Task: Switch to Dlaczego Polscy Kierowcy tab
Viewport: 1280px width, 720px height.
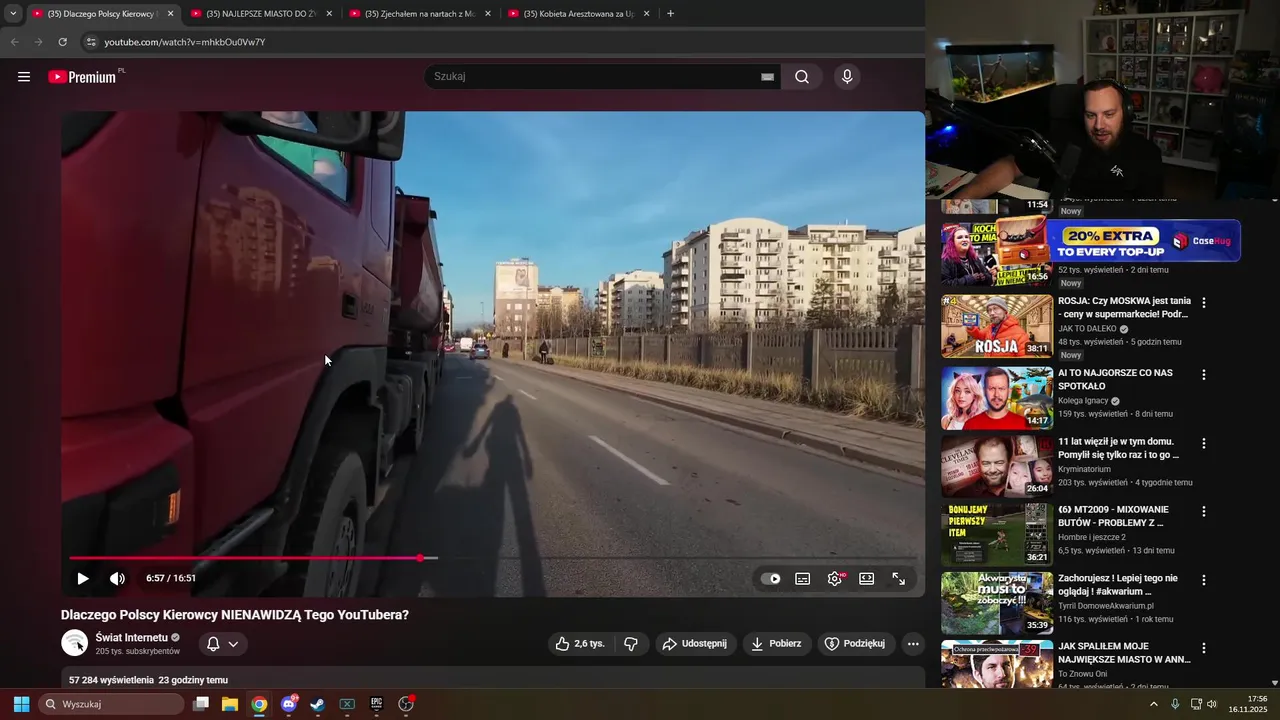Action: 102,14
